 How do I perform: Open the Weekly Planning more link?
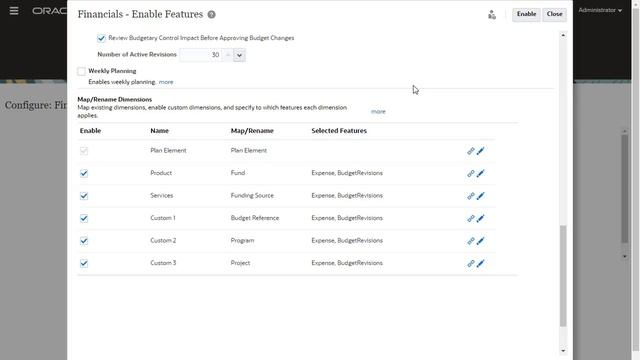click(x=166, y=82)
